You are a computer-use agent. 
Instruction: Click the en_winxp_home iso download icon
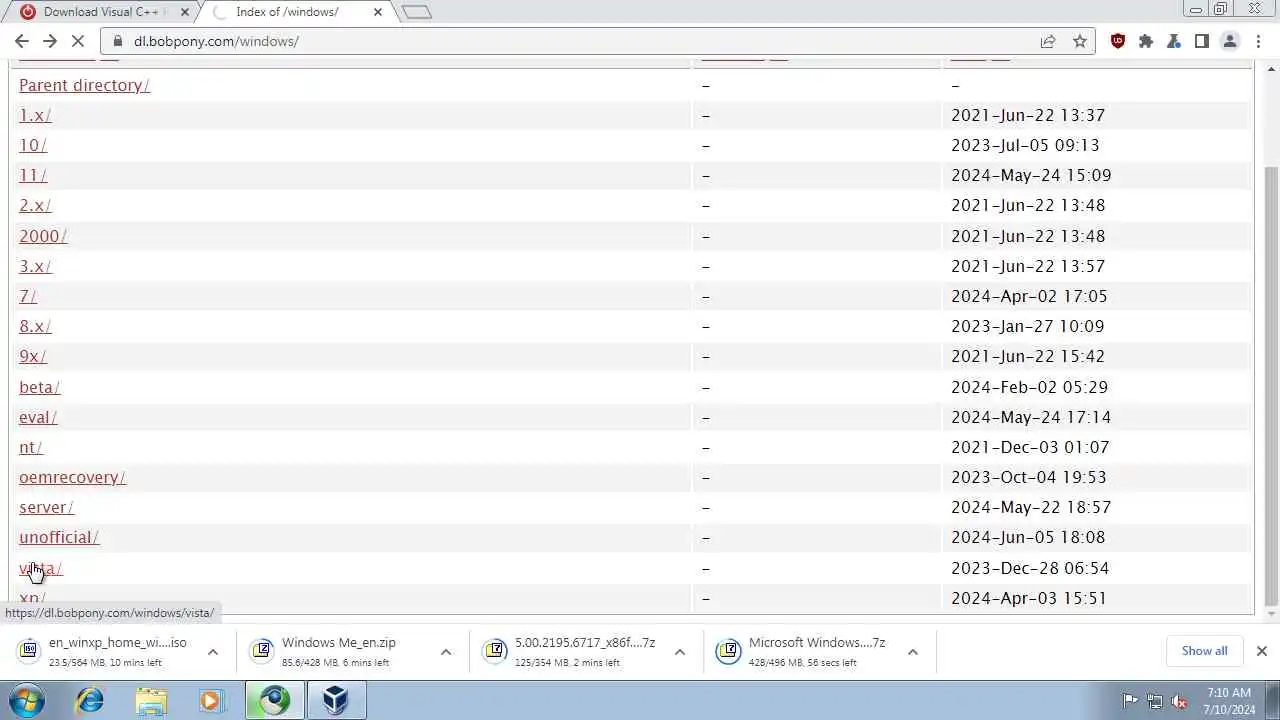pos(29,651)
